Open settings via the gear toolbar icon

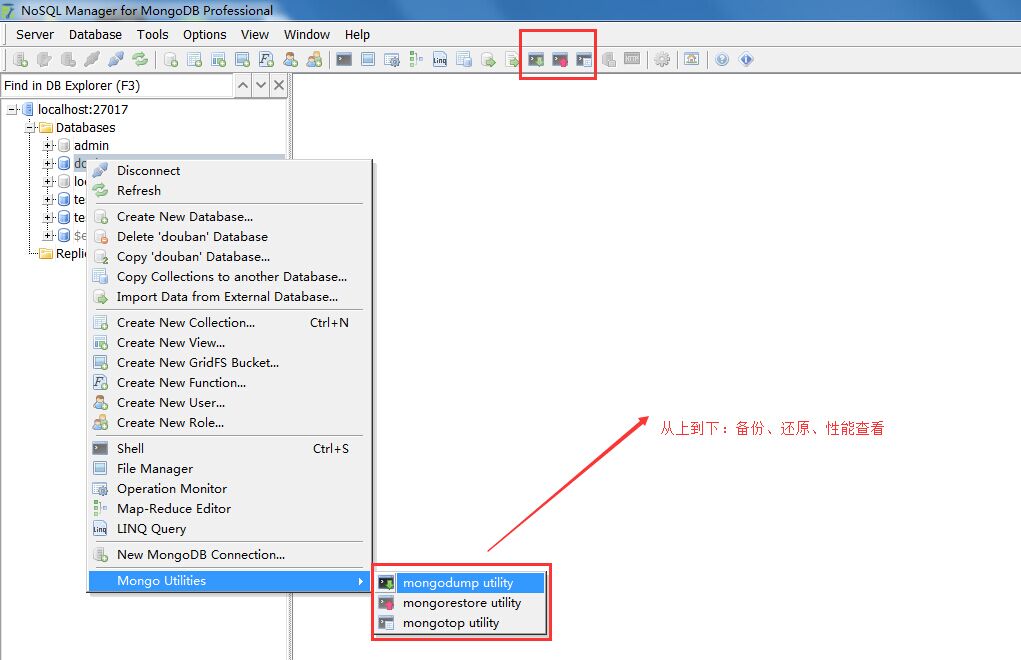[662, 60]
